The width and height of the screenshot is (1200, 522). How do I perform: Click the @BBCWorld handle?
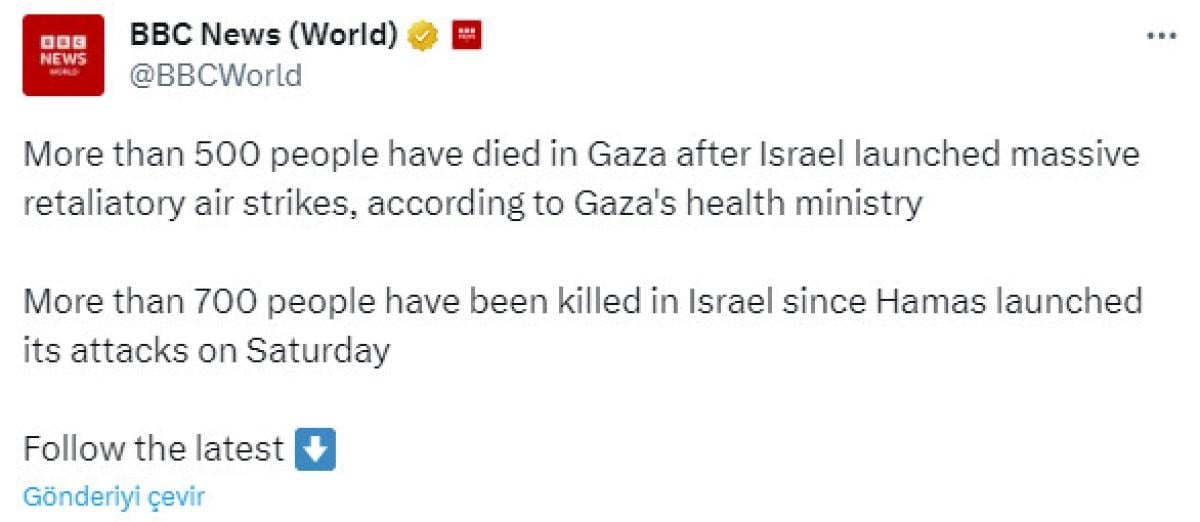point(215,76)
